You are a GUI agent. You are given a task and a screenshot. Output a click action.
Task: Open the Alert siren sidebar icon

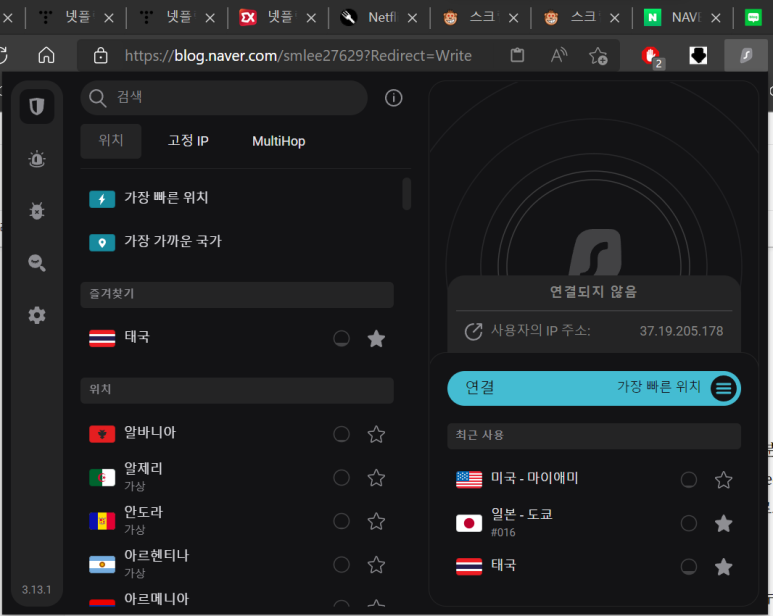37,159
